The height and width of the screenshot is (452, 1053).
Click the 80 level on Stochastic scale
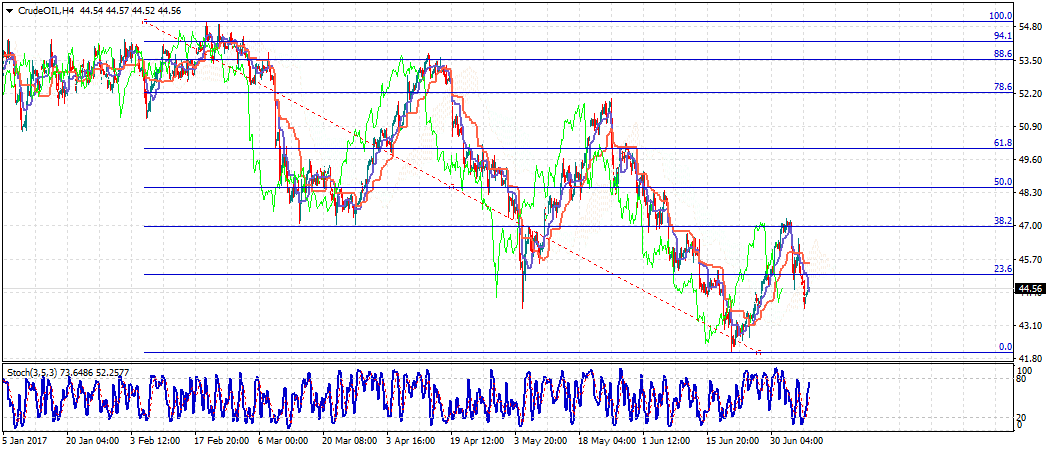[x=1021, y=379]
